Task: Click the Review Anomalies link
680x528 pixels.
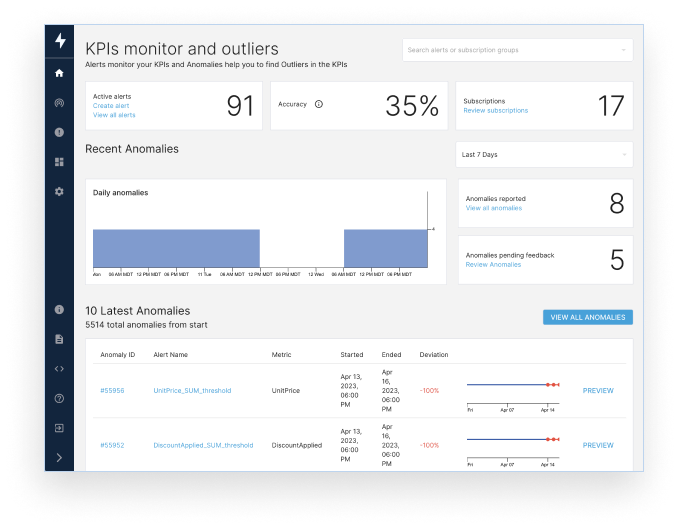Action: 493,264
